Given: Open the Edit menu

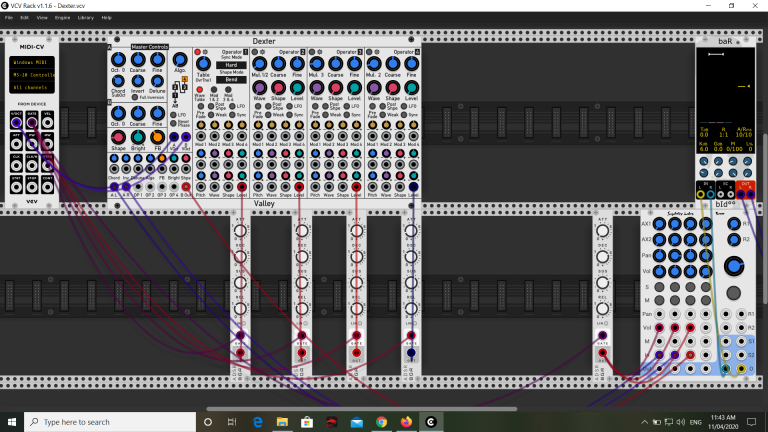Looking at the screenshot, I should coord(24,18).
